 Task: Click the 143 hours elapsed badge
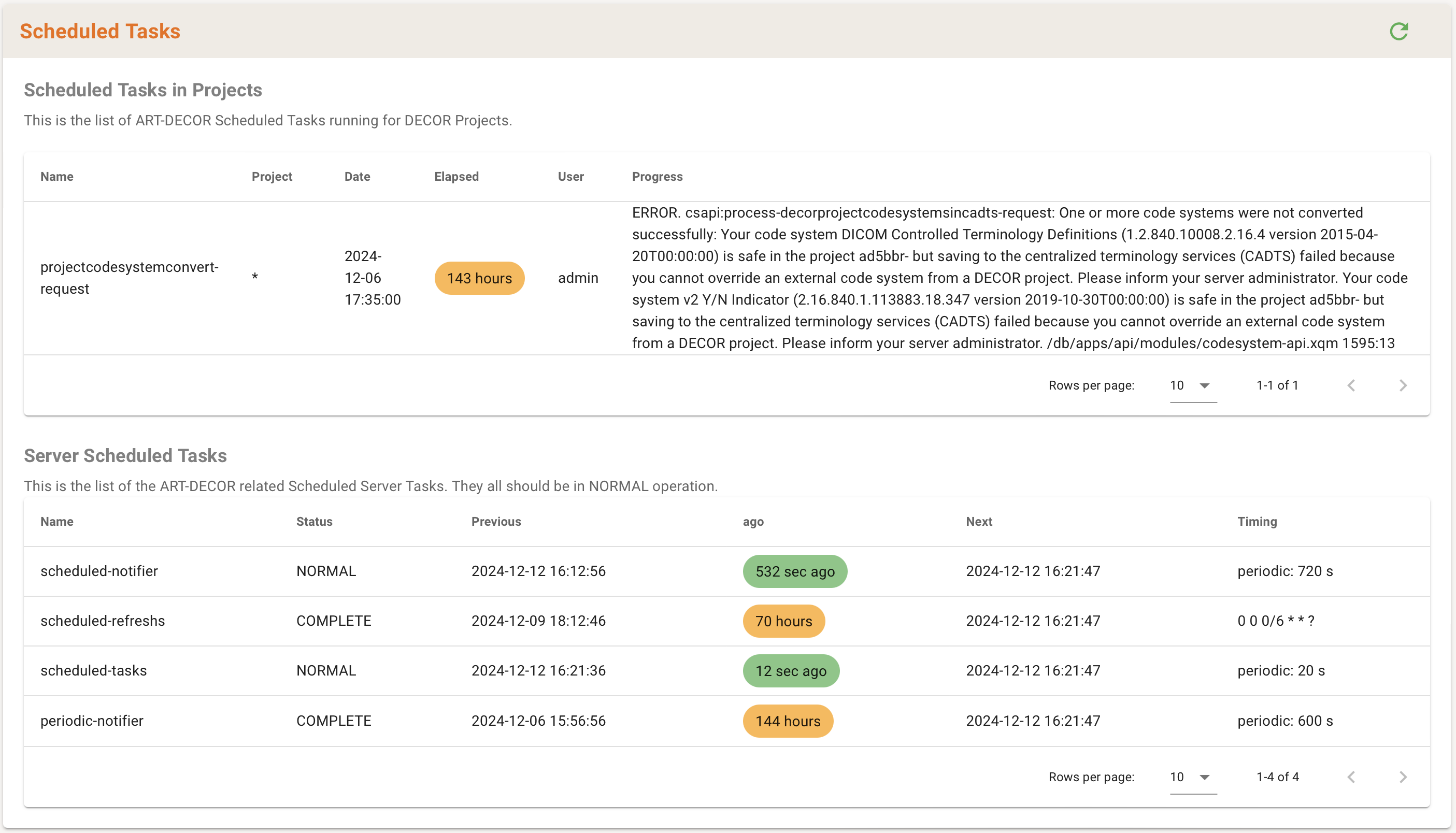(479, 279)
